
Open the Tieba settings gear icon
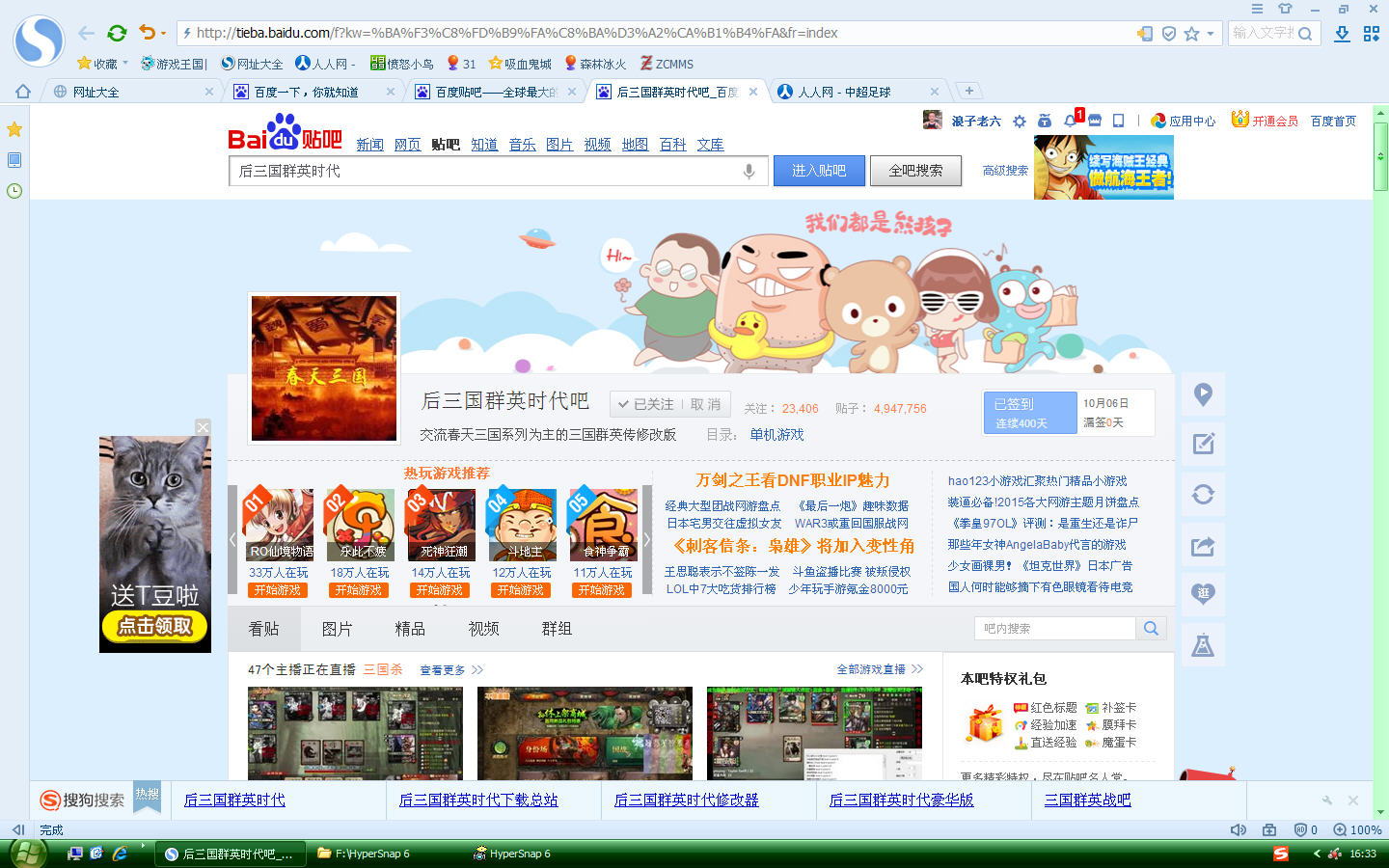(1020, 122)
